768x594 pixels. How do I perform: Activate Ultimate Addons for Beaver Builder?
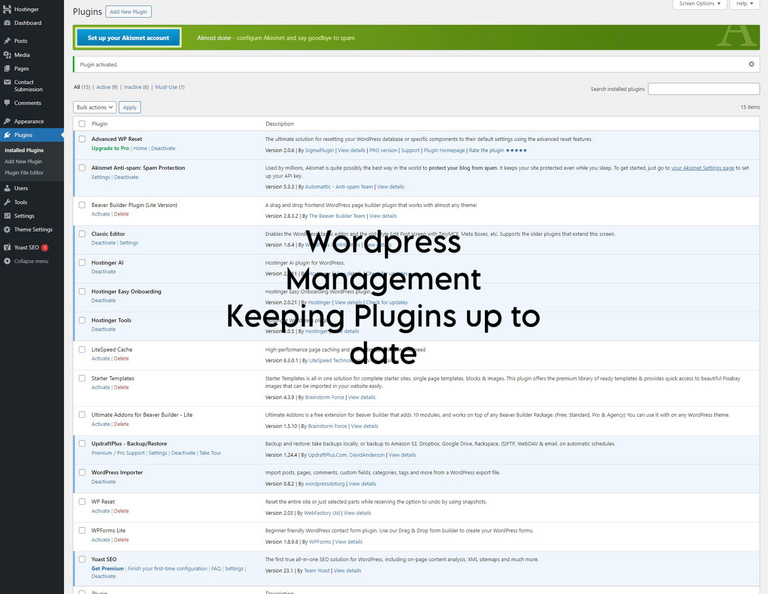(x=100, y=425)
